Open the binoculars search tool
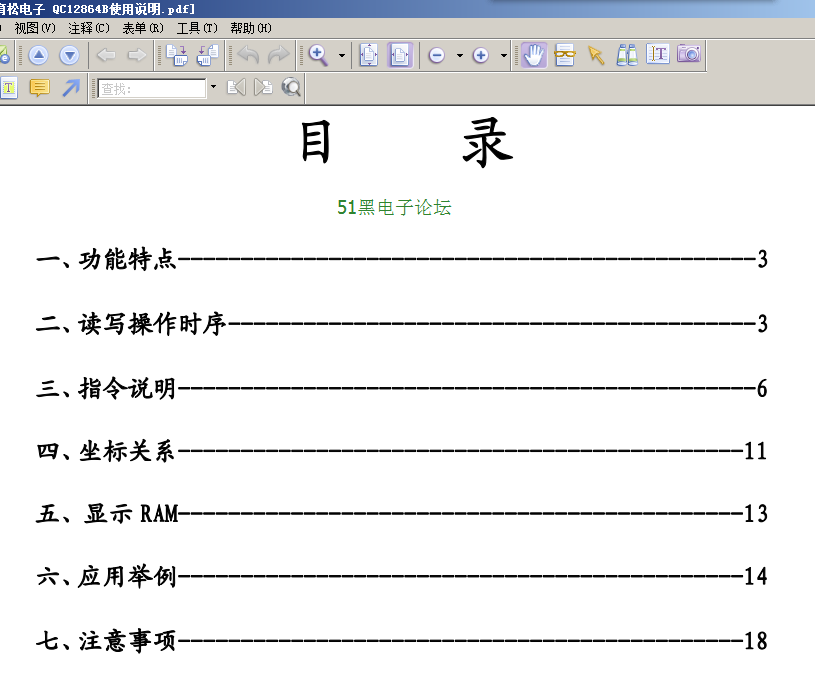This screenshot has width=815, height=682. (x=627, y=56)
